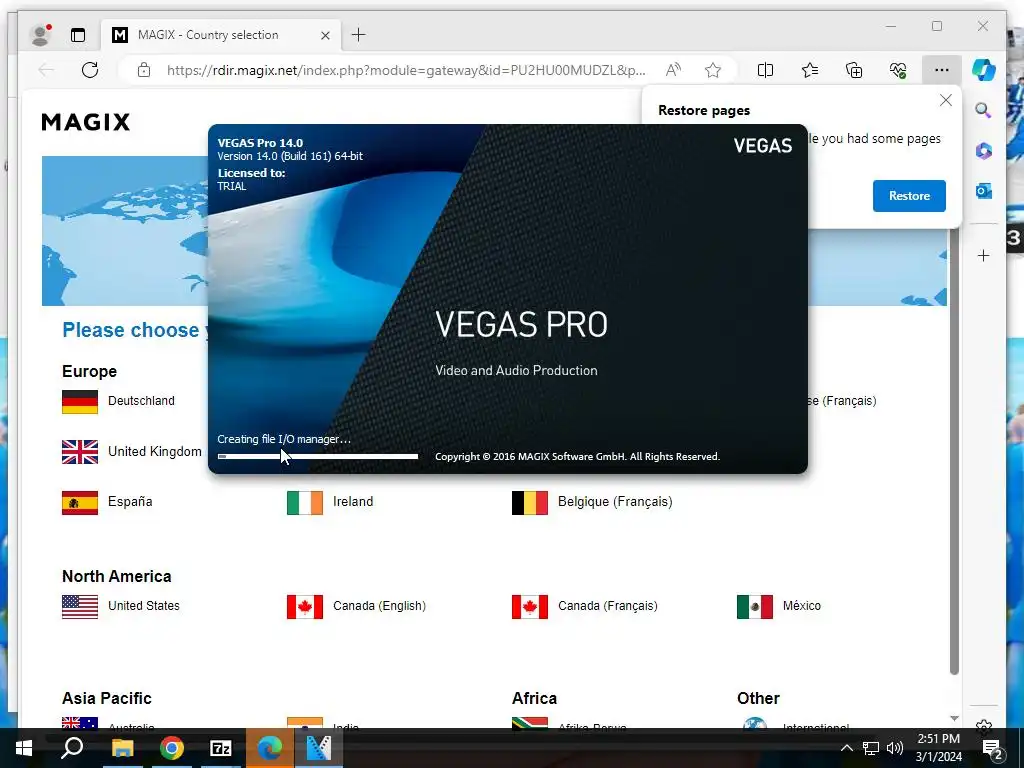Click the network tray icon

tap(871, 748)
